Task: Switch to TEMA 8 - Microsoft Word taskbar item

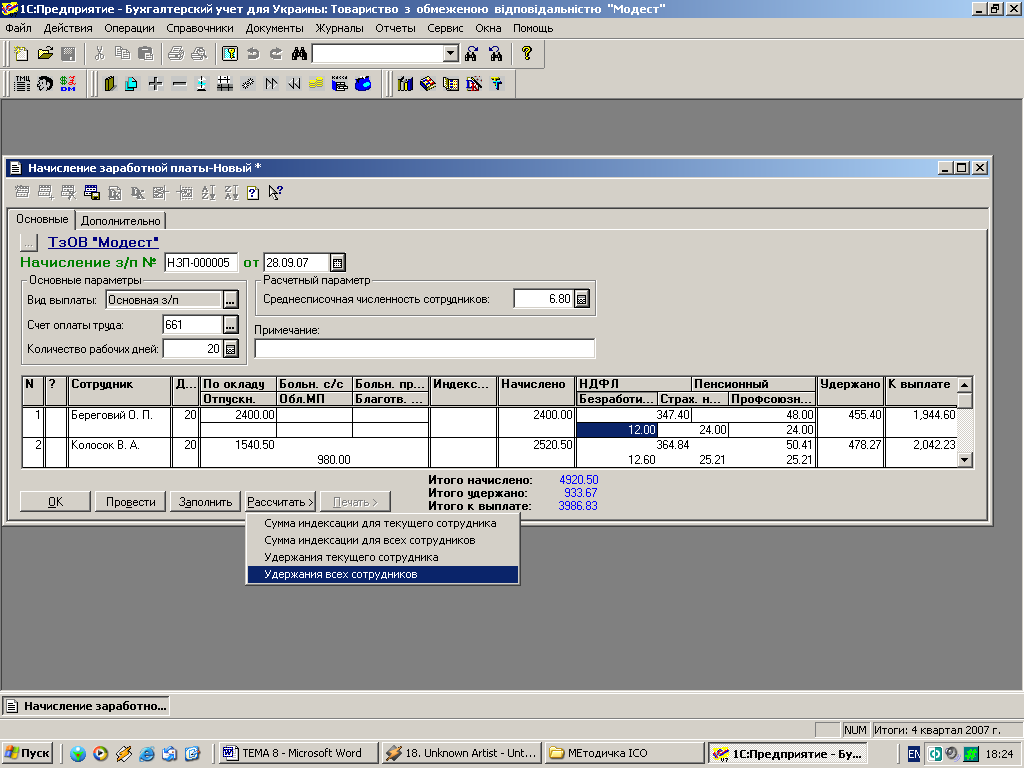Action: [x=299, y=753]
